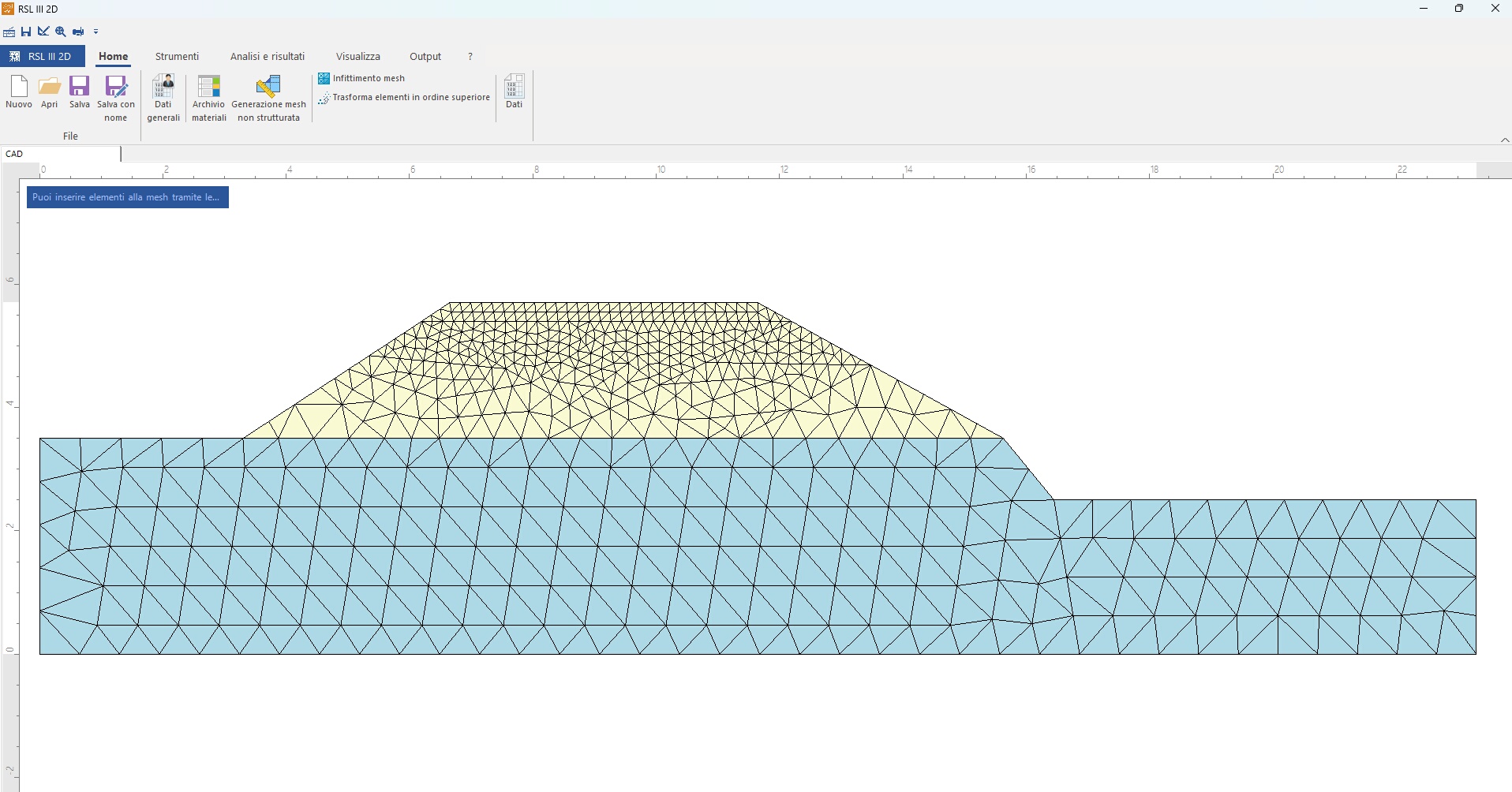1512x792 pixels.
Task: Click the RSL III 2D title bar icon
Action: (8, 9)
